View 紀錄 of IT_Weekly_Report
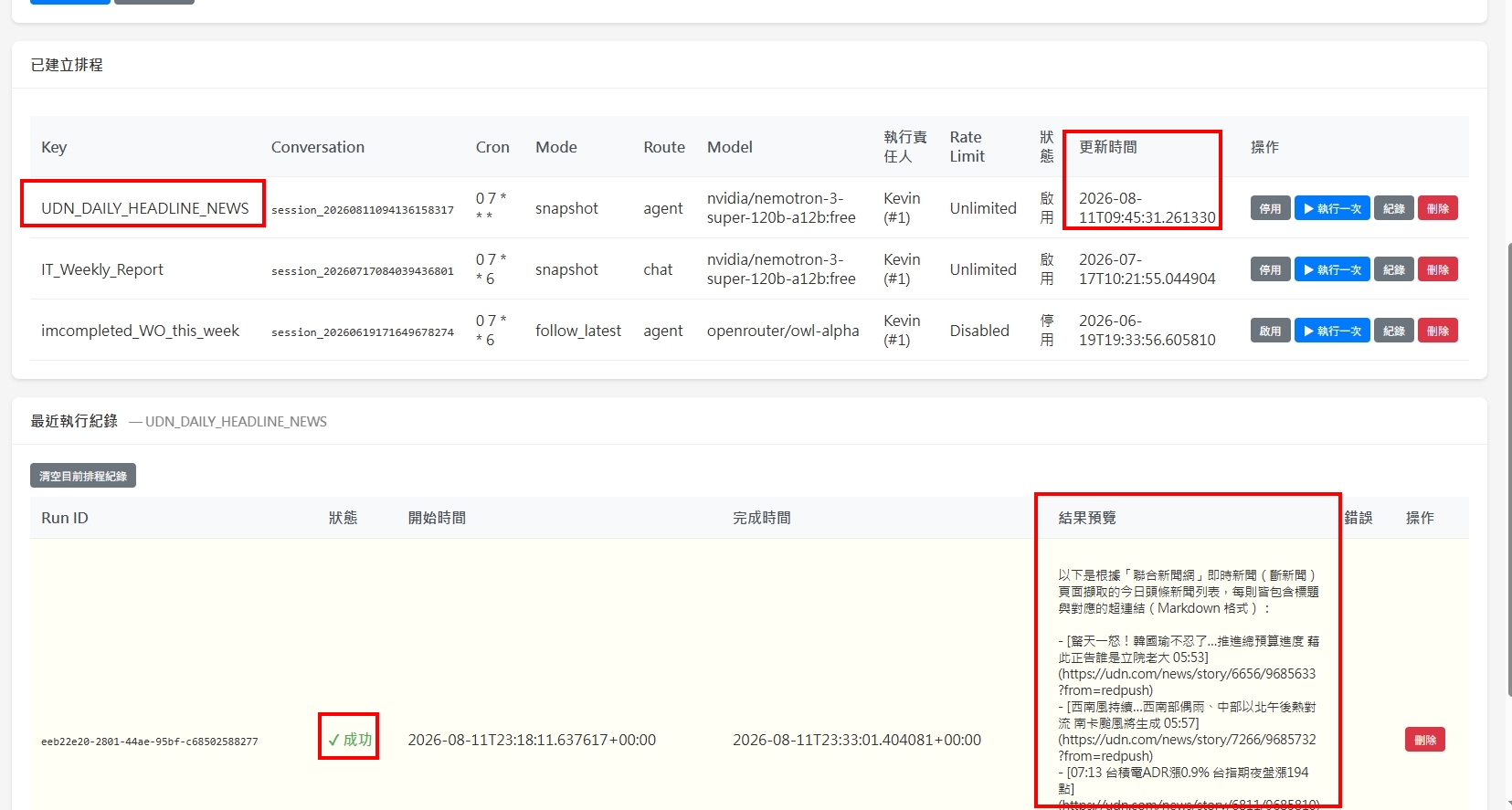The image size is (1512, 810). (x=1394, y=269)
